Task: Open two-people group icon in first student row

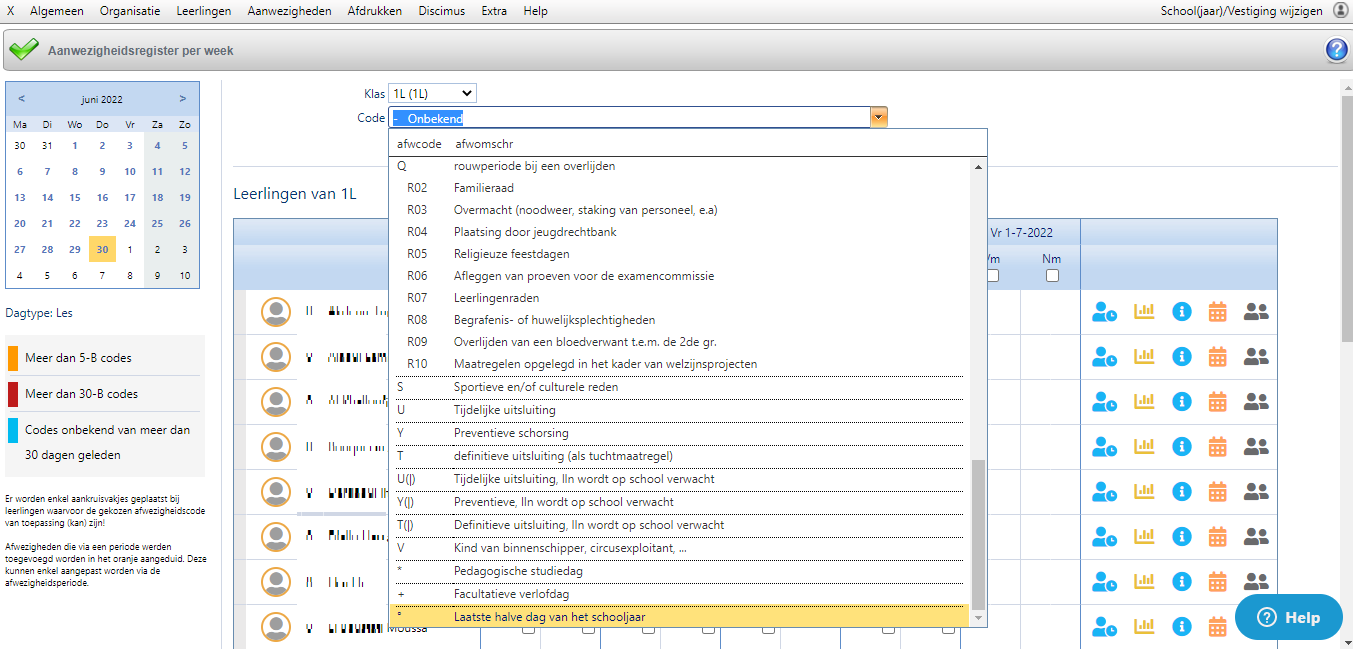Action: tap(1256, 312)
